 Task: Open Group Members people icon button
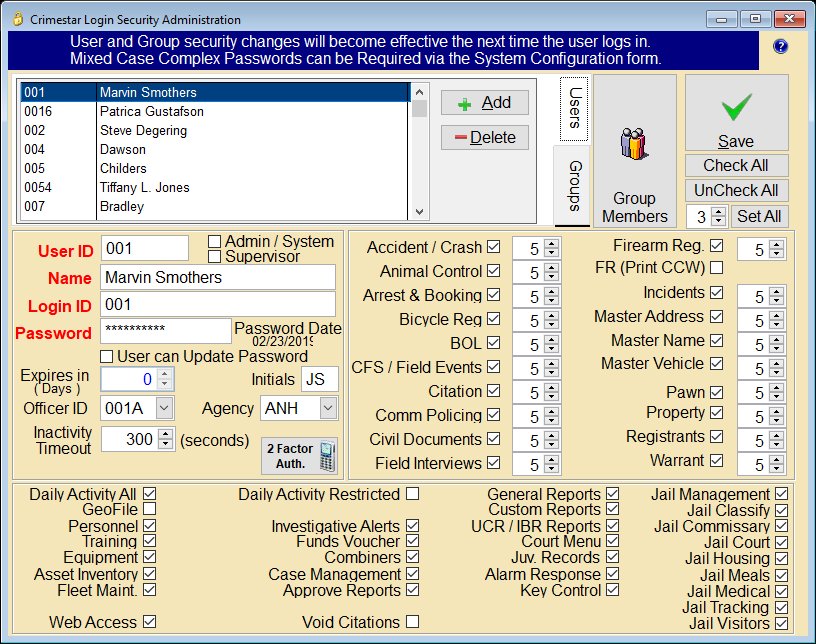point(634,151)
